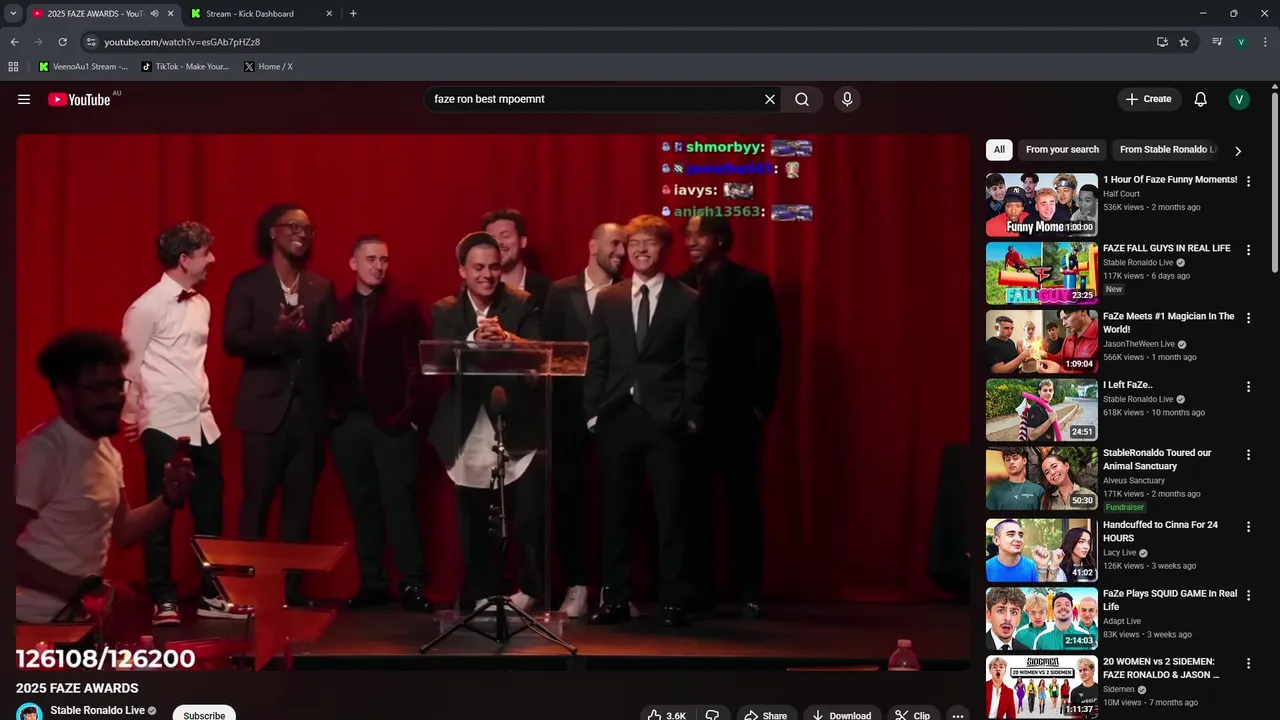Image resolution: width=1280 pixels, height=720 pixels.
Task: Select the From your search chip
Action: (x=1062, y=150)
